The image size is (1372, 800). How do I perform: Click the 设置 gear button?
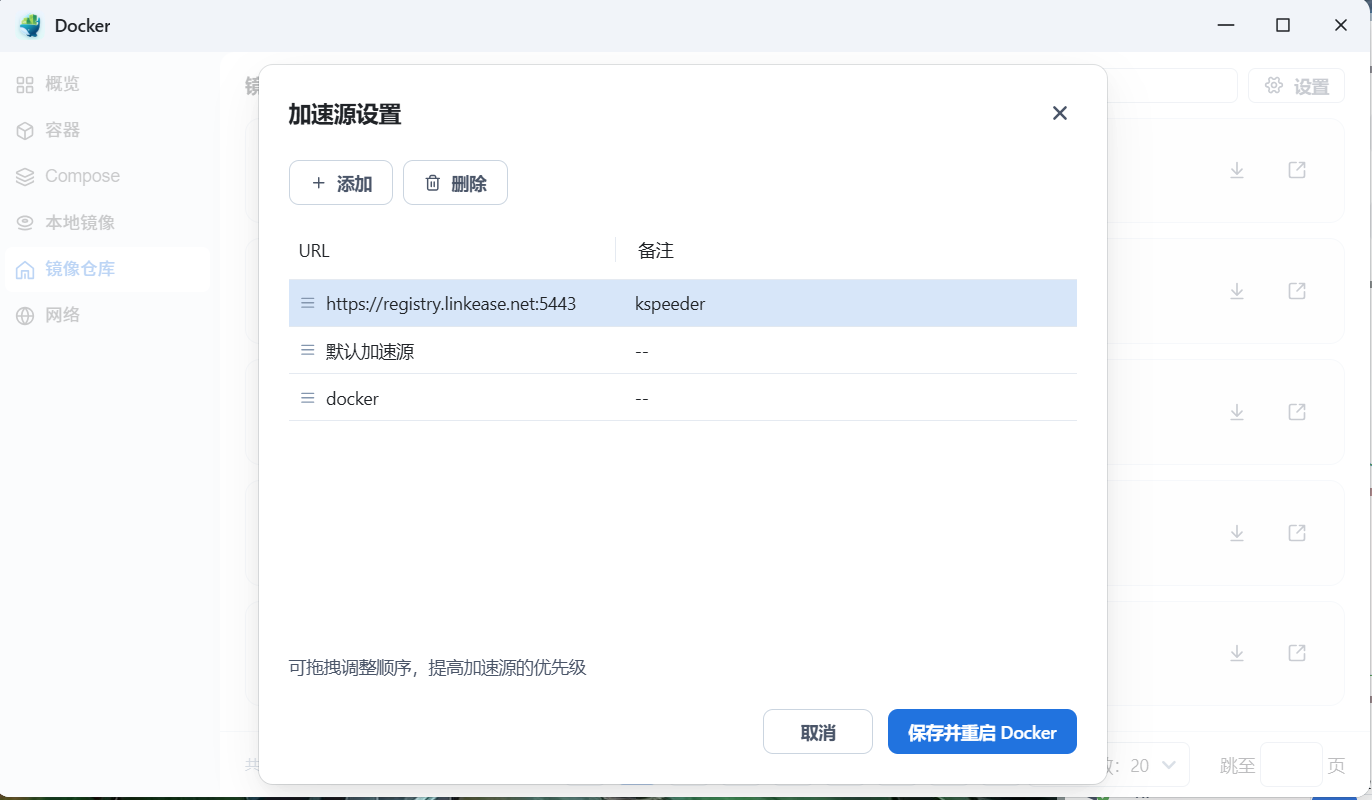[x=1296, y=86]
